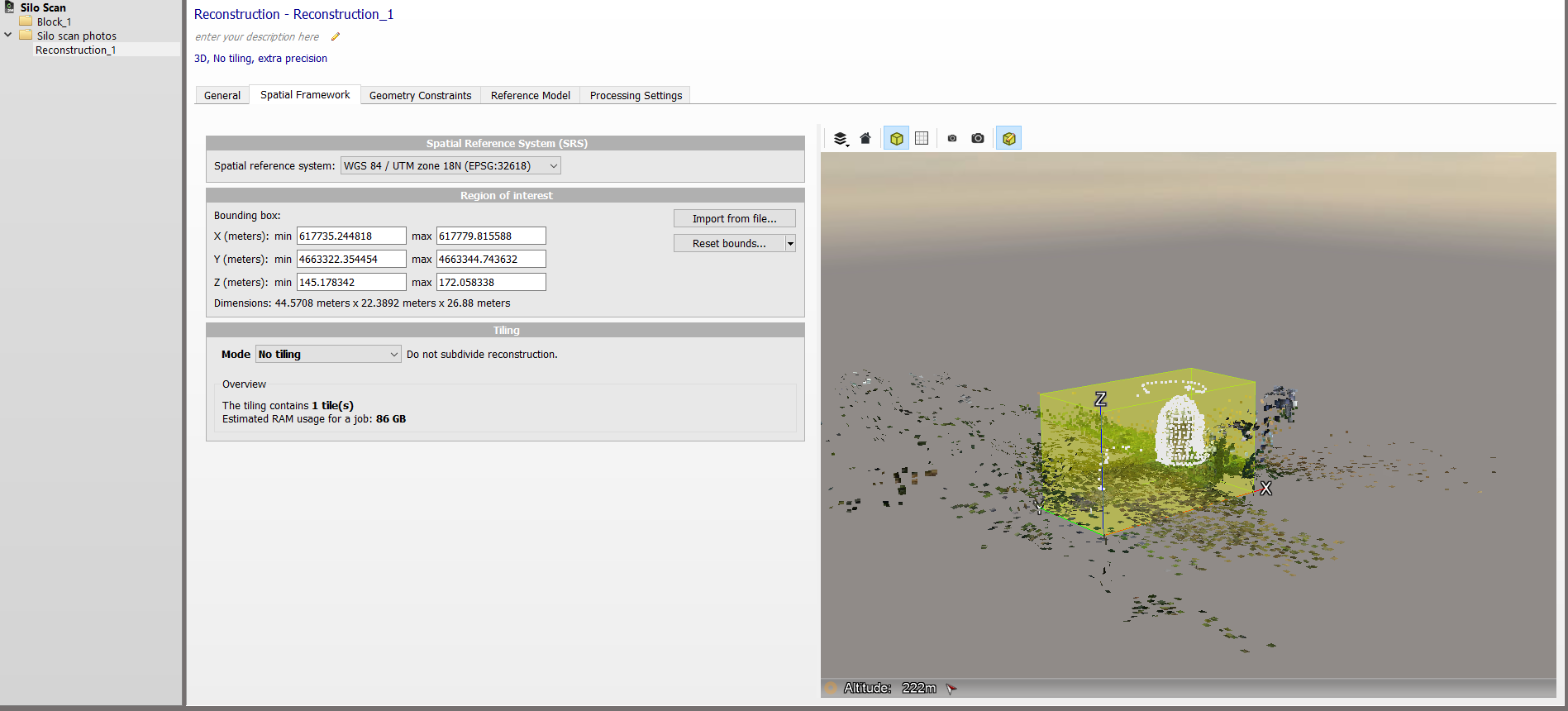Open the Spatial reference system dropdown

(x=450, y=165)
